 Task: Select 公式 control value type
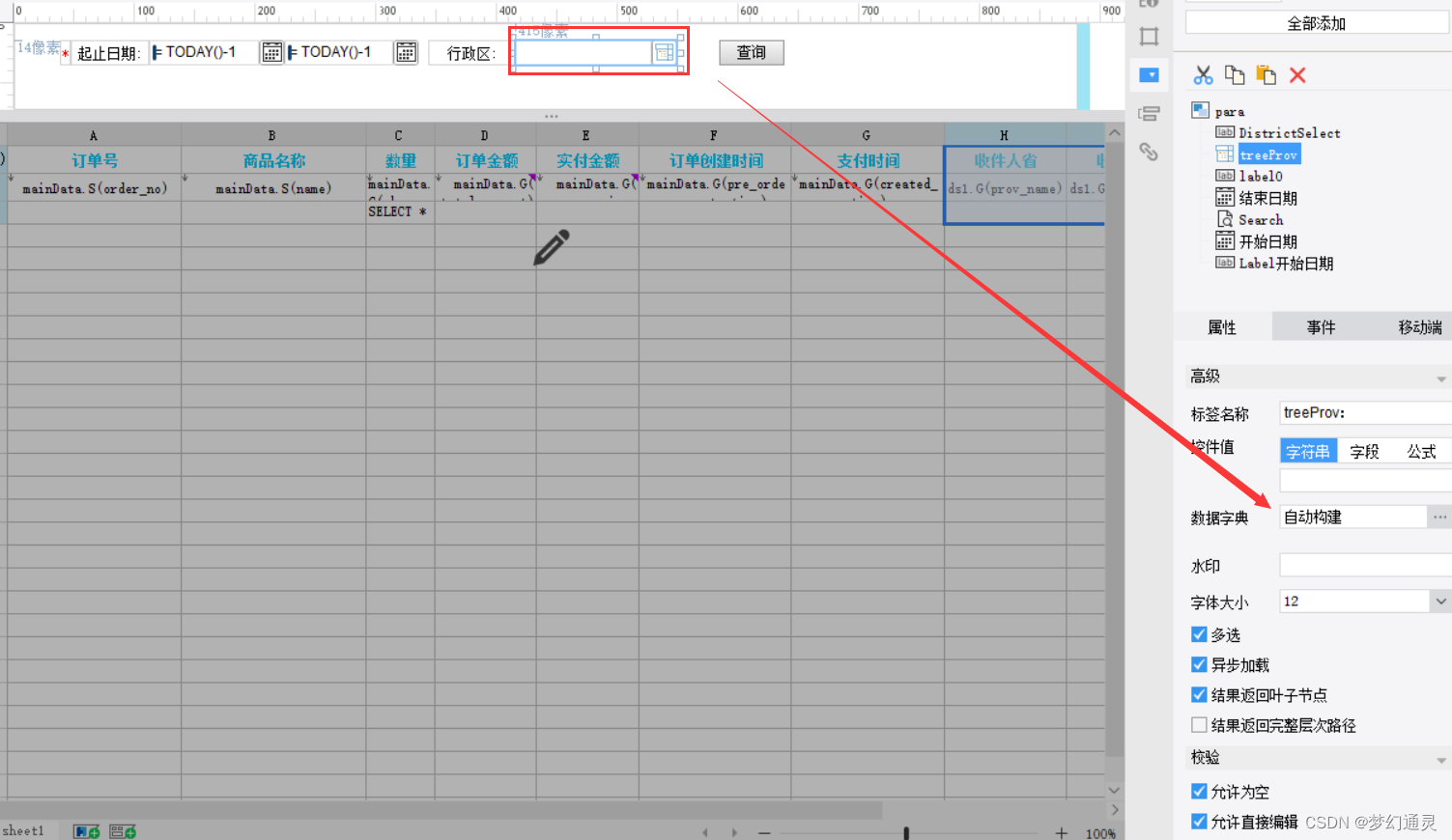point(1421,451)
